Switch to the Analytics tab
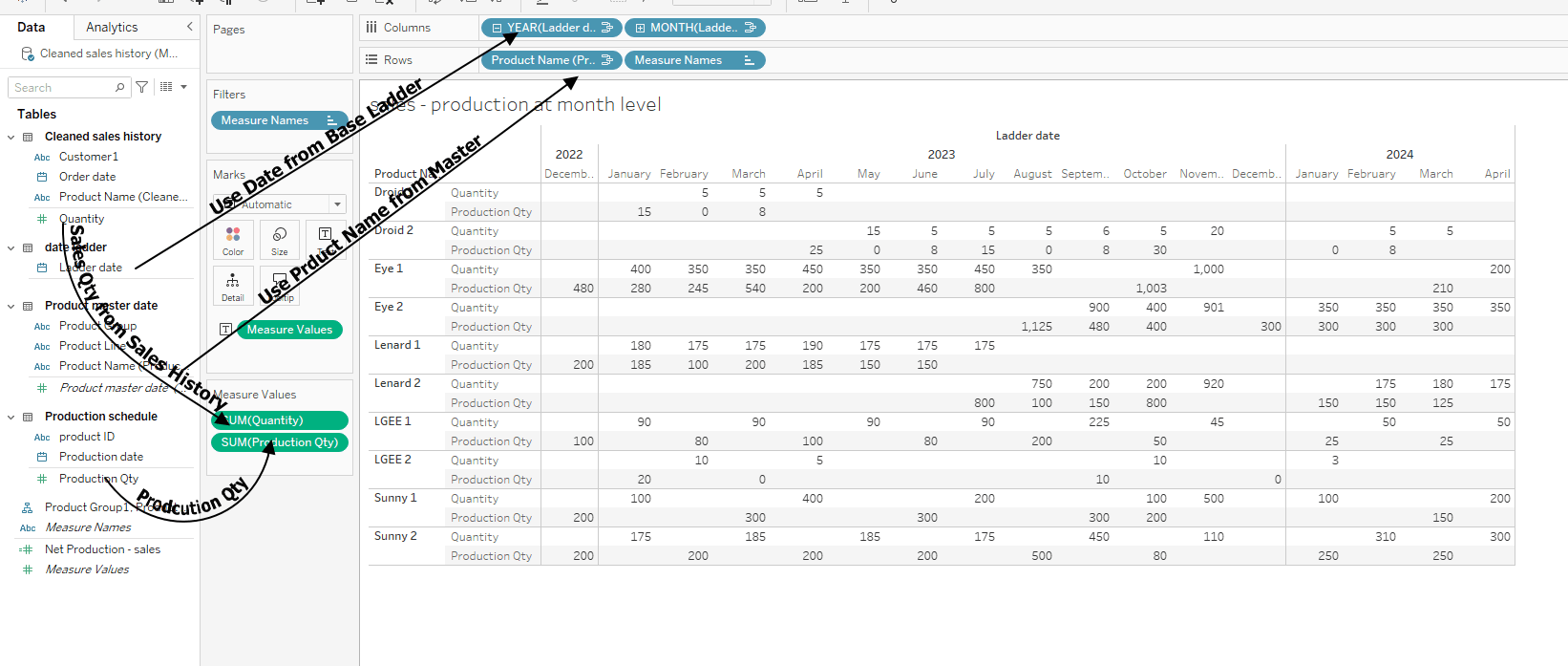 click(x=112, y=27)
